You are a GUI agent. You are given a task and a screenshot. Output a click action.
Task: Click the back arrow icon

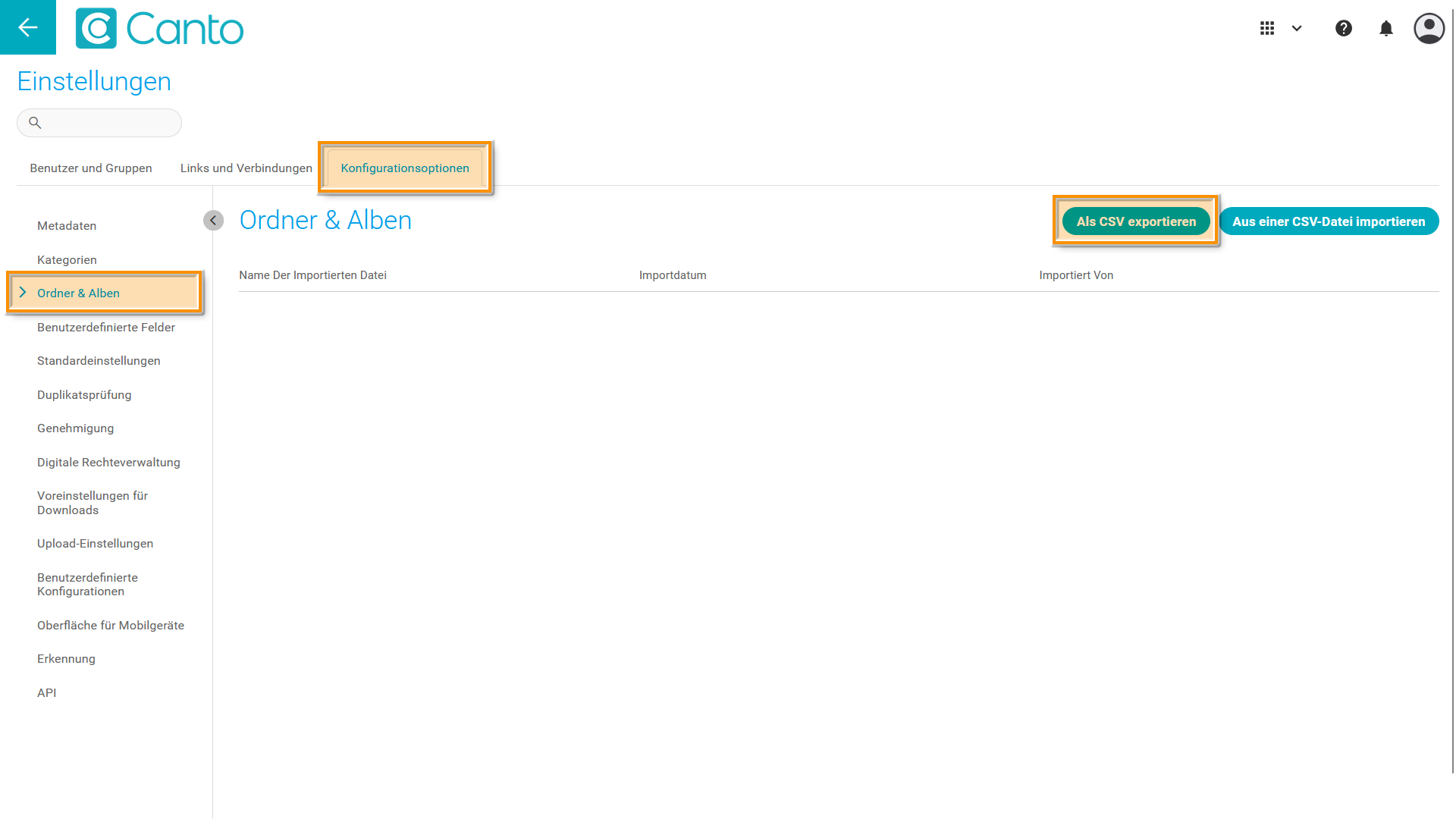28,27
